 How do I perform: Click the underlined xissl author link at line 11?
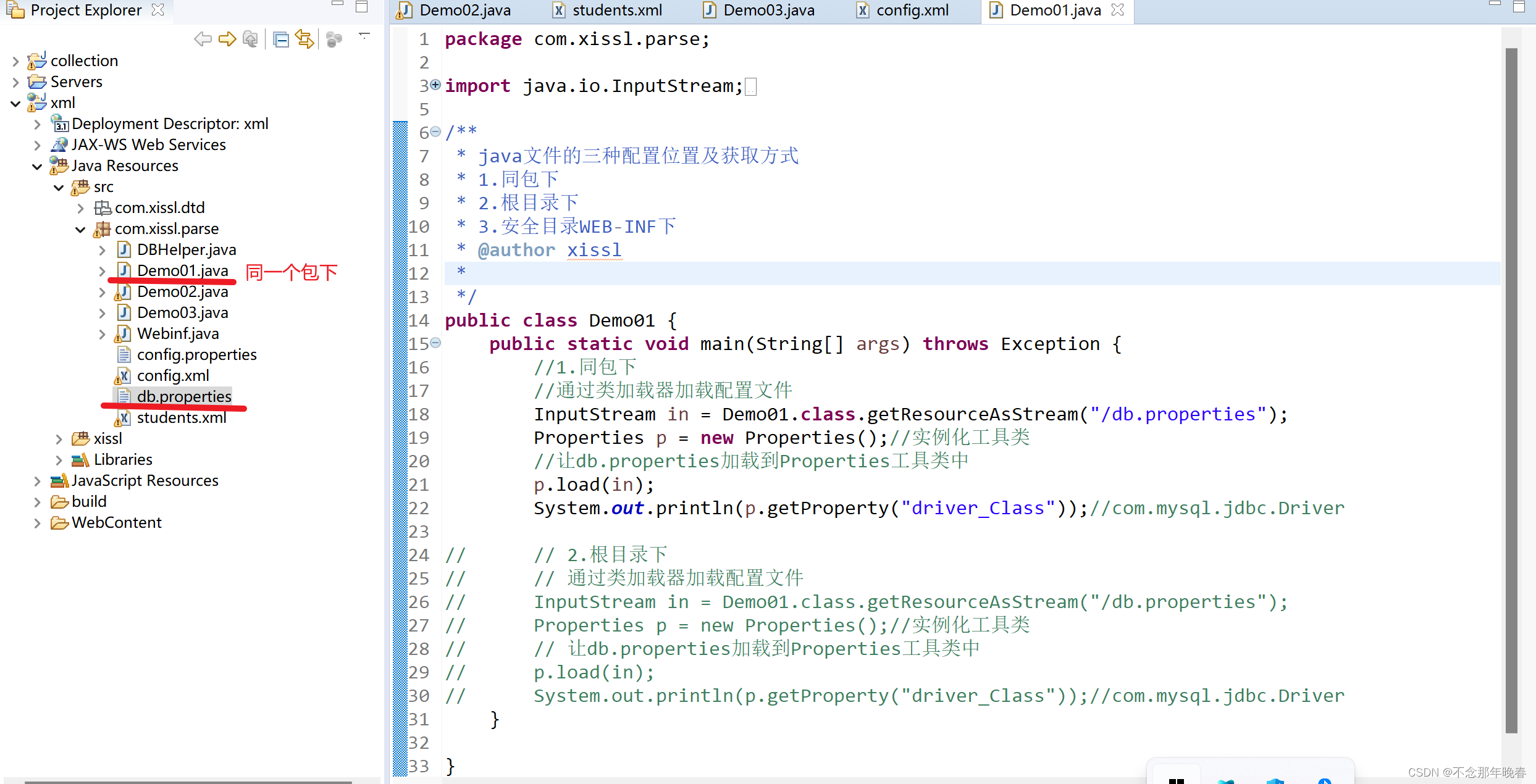click(594, 249)
